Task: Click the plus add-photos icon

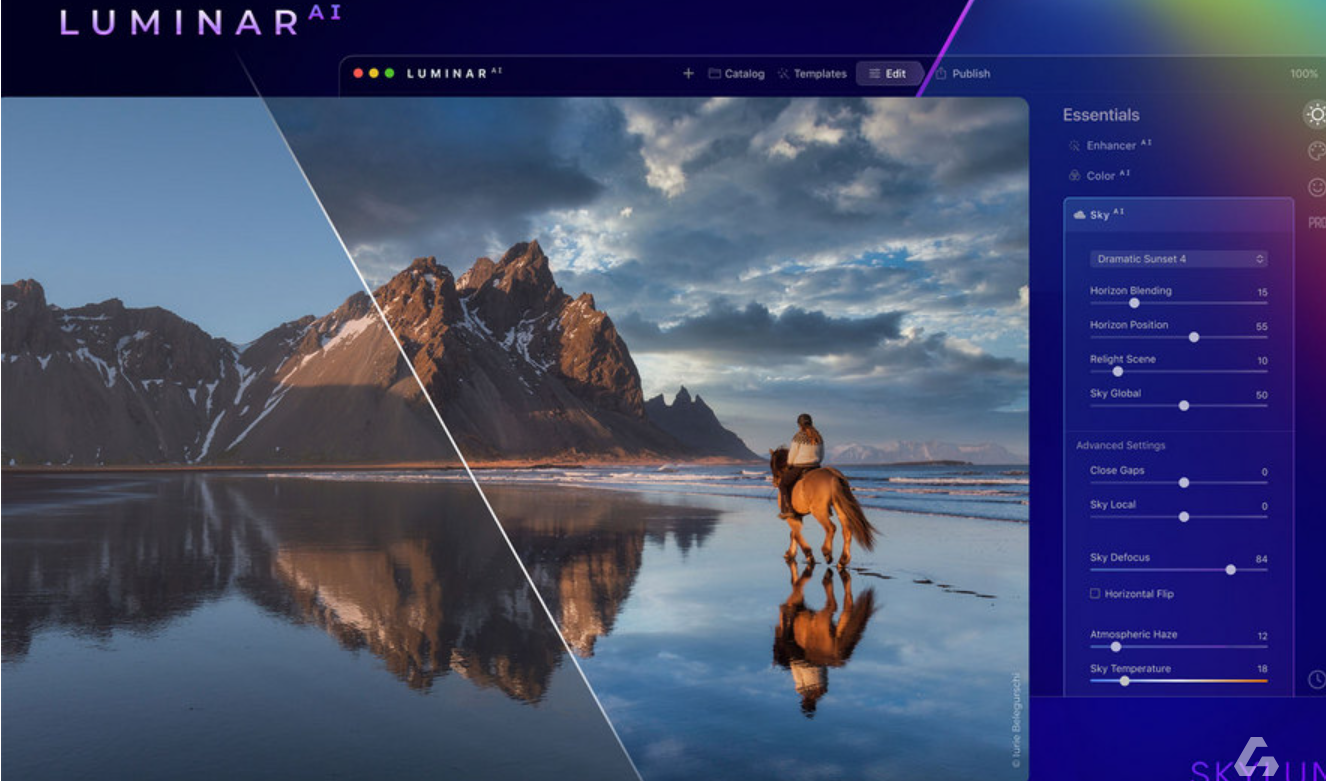Action: pos(688,73)
